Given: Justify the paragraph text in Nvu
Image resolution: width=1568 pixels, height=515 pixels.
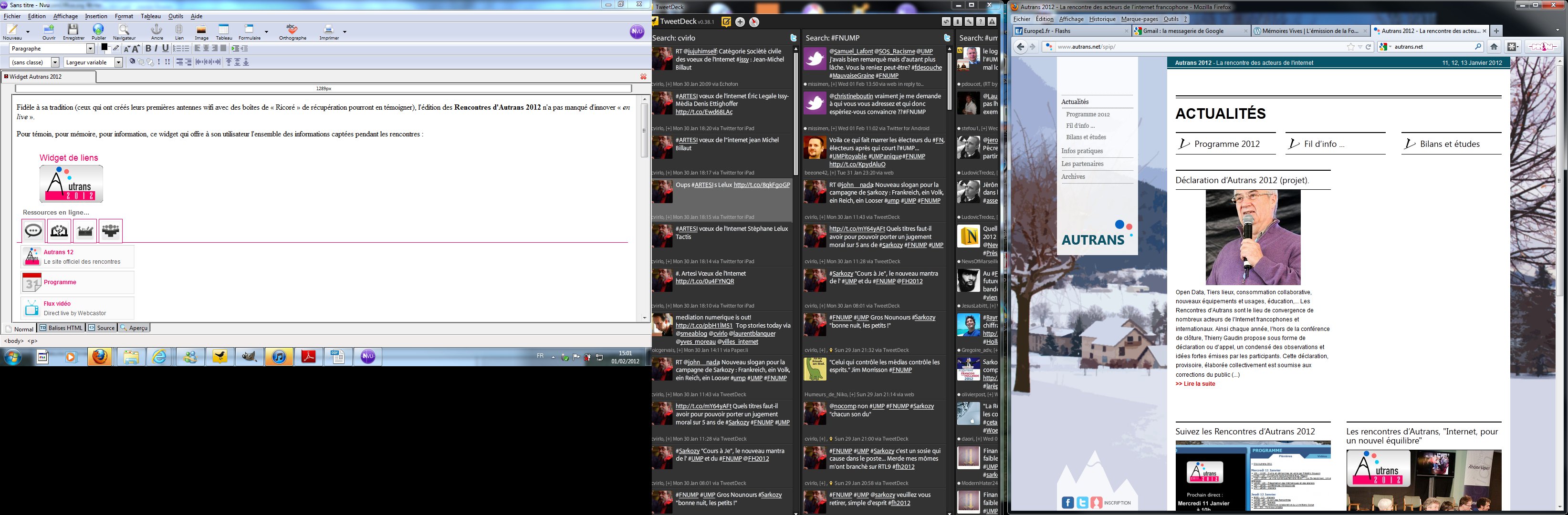Looking at the screenshot, I should point(223,49).
